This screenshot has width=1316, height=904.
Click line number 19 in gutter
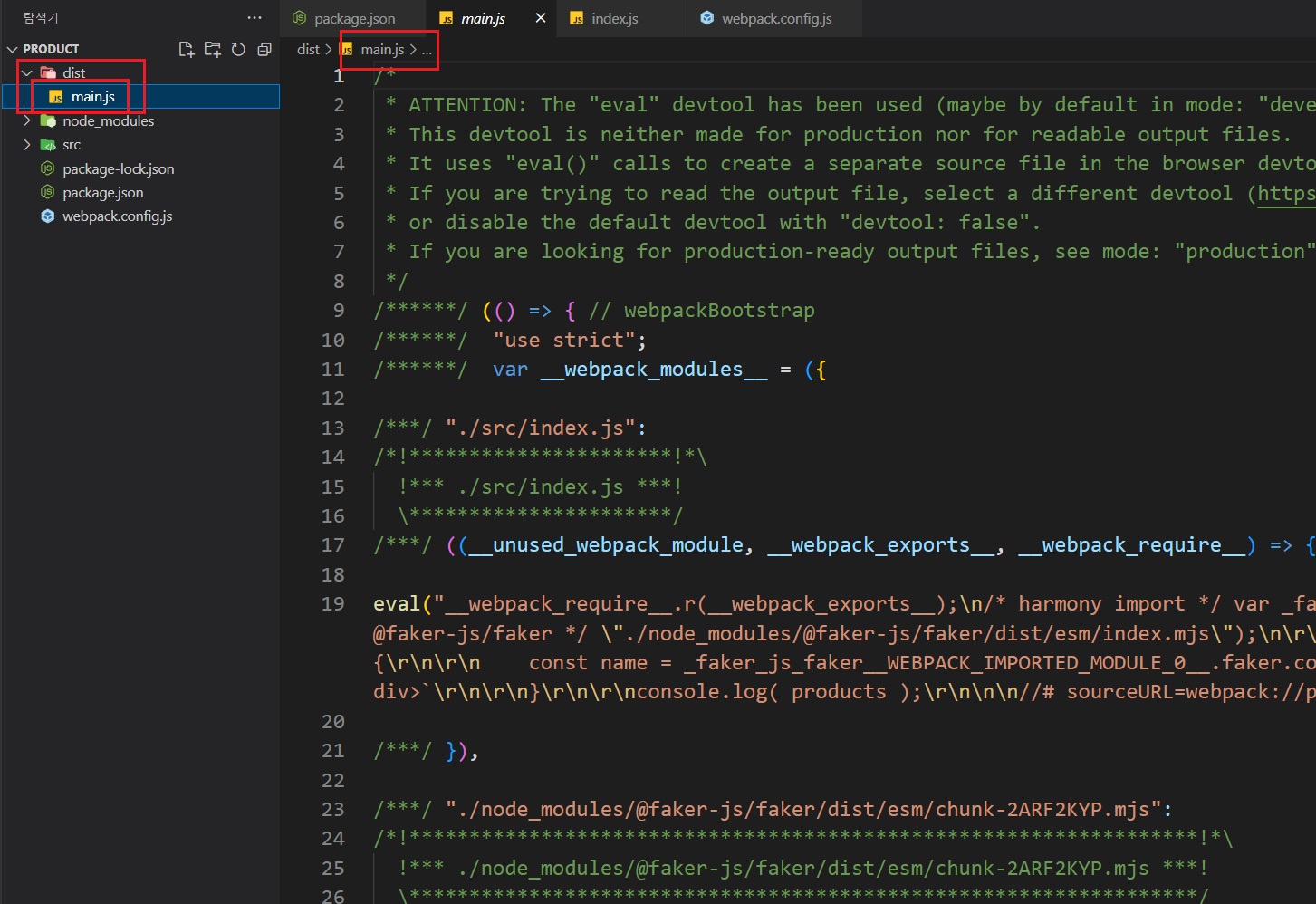click(333, 604)
